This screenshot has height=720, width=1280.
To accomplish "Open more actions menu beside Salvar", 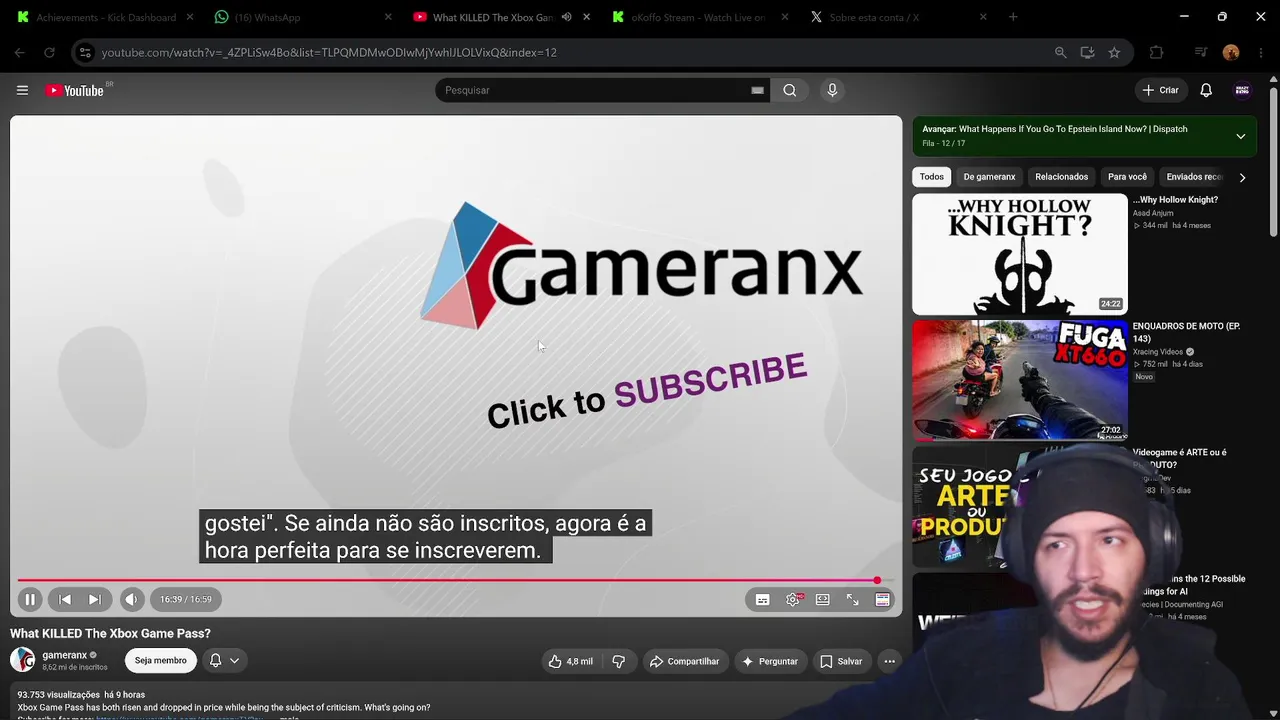I will (x=889, y=661).
